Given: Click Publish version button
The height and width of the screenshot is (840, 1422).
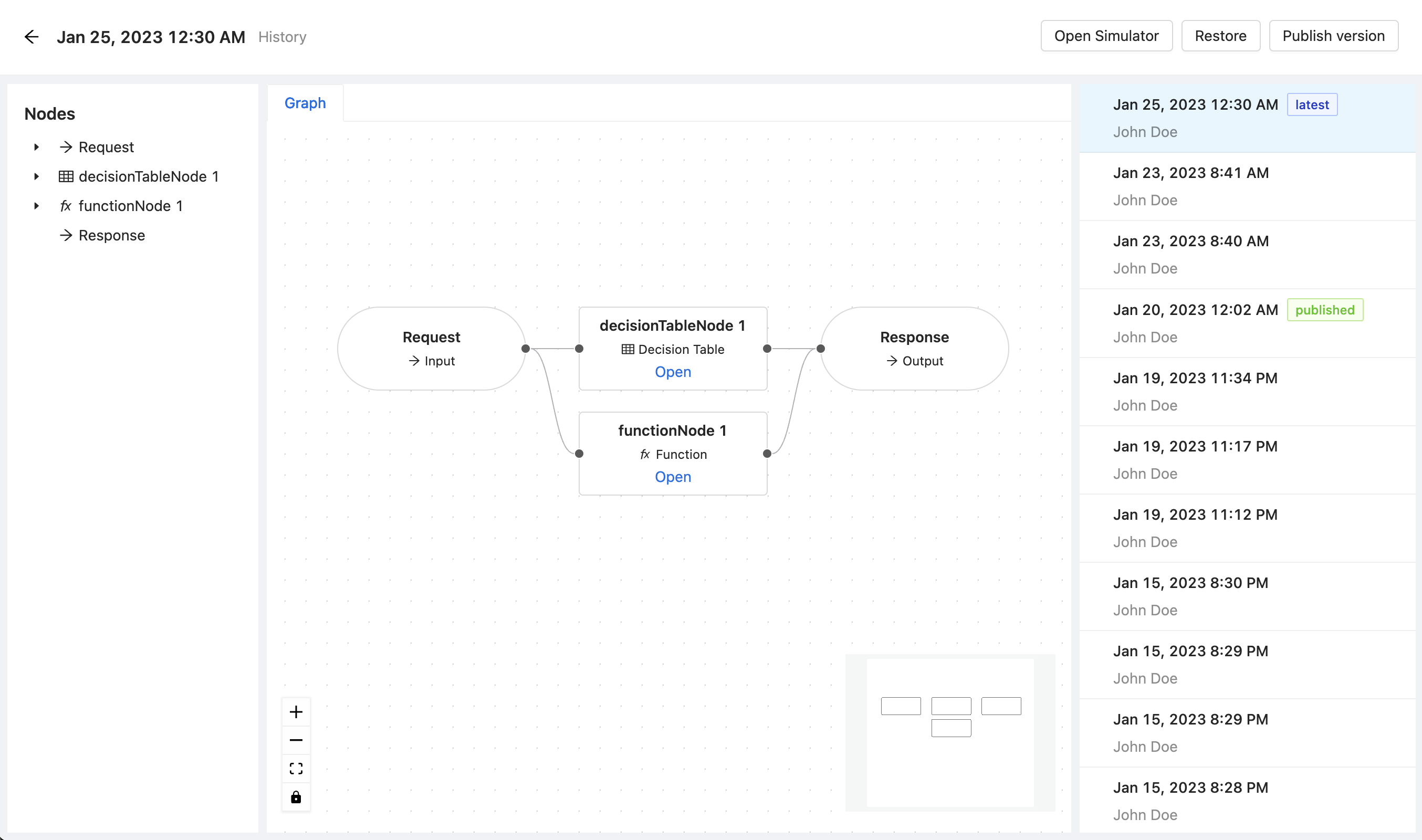Looking at the screenshot, I should (1333, 36).
